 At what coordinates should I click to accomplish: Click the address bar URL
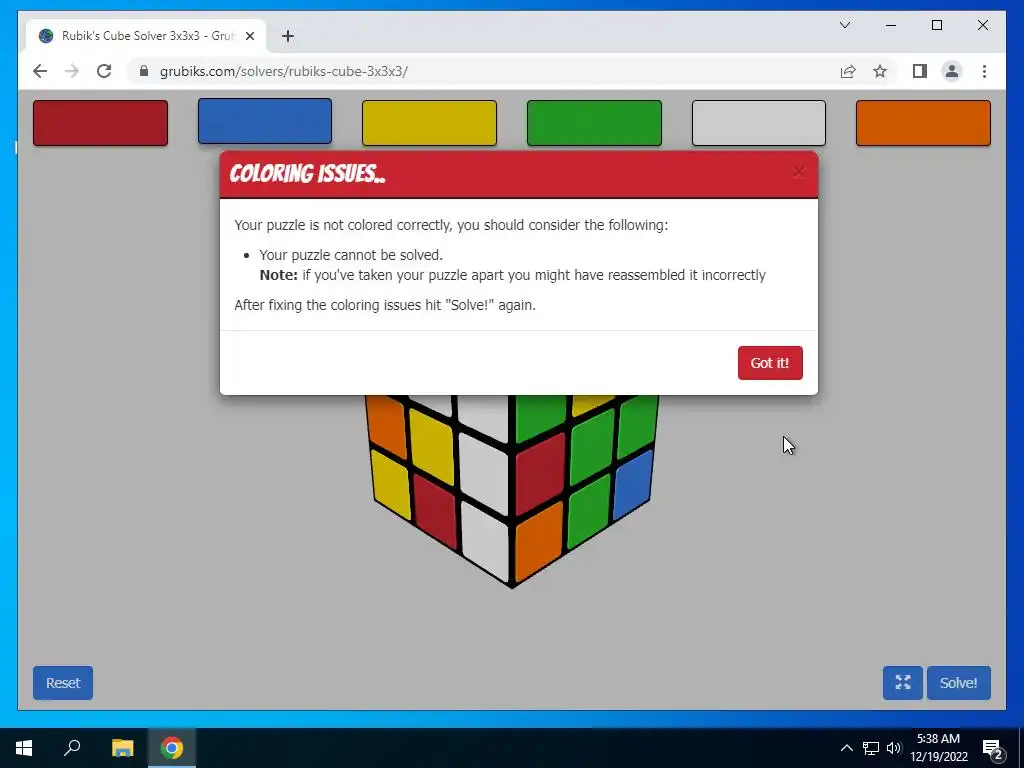[x=283, y=71]
